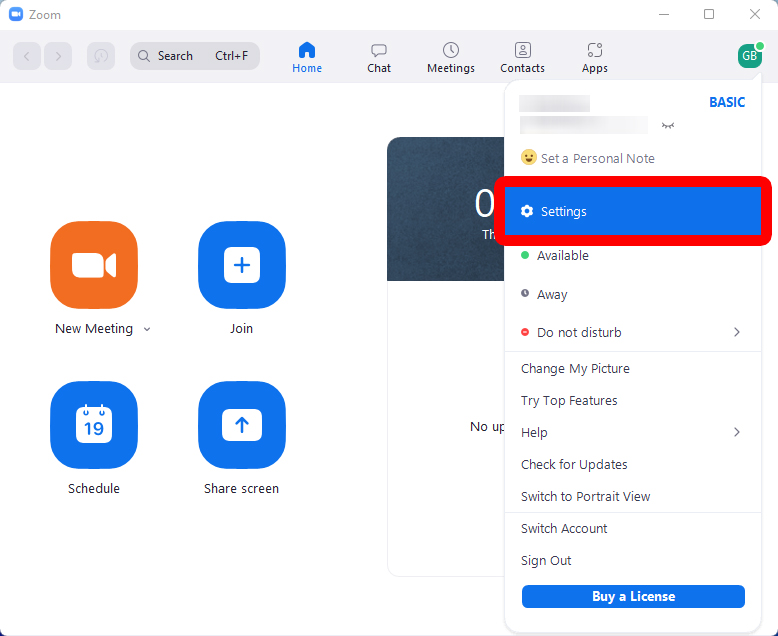Viewport: 778px width, 636px height.
Task: Open the Chat tab
Action: pos(379,57)
